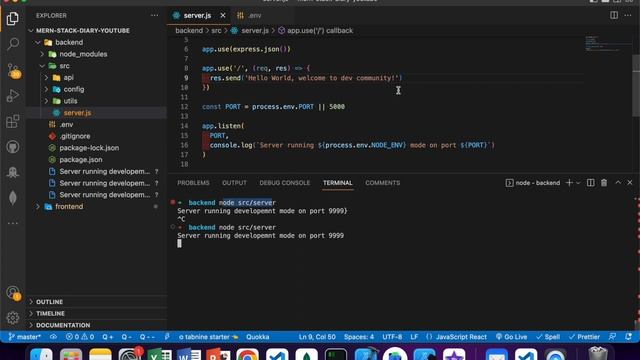Collapse the backend folder
The height and width of the screenshot is (360, 640).
click(69, 42)
